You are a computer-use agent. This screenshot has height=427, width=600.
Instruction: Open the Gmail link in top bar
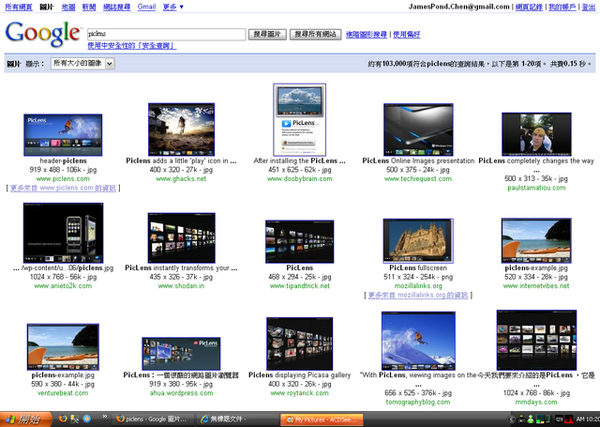tap(147, 7)
